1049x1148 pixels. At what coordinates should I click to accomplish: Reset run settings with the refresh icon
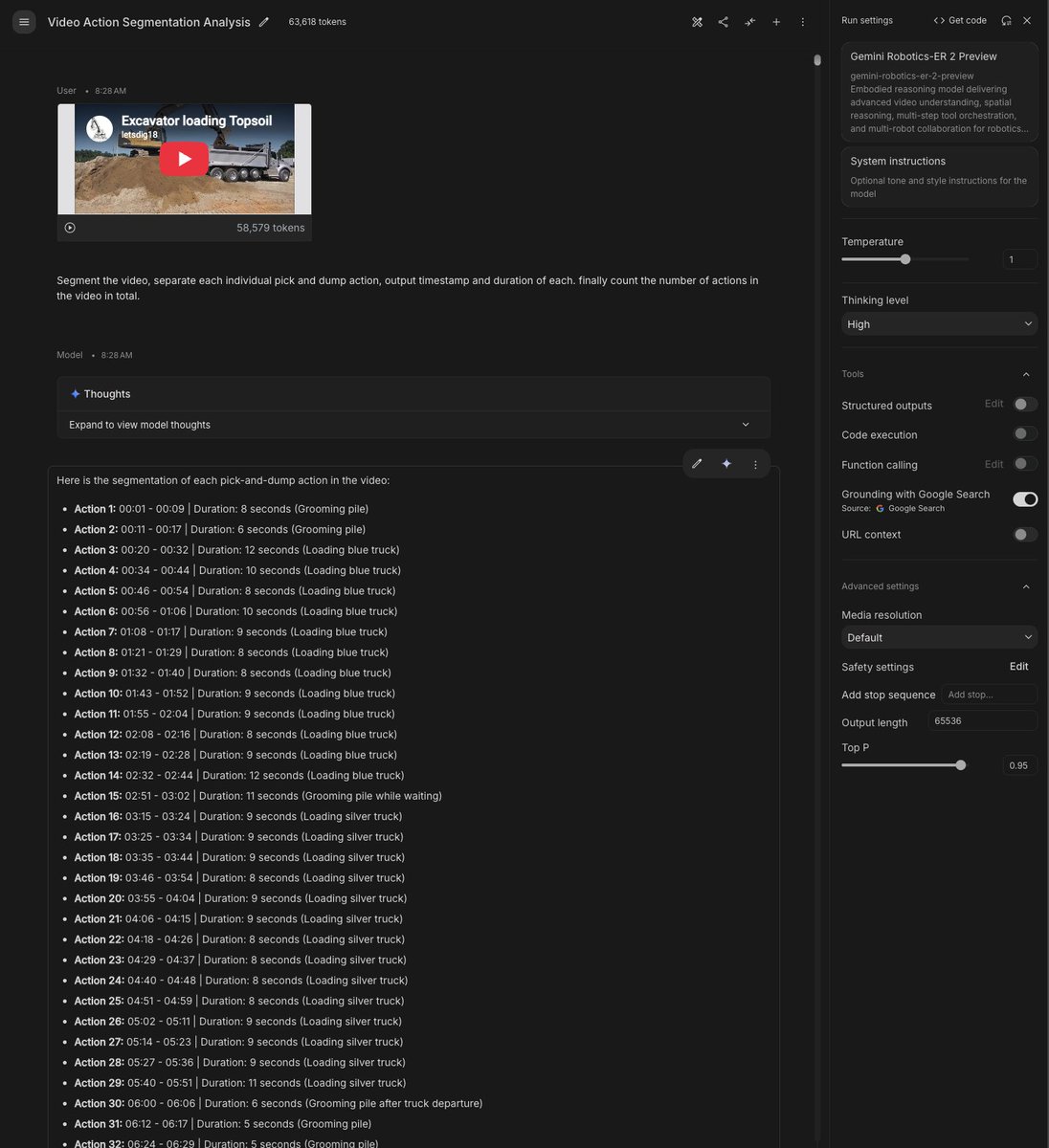[x=1006, y=20]
